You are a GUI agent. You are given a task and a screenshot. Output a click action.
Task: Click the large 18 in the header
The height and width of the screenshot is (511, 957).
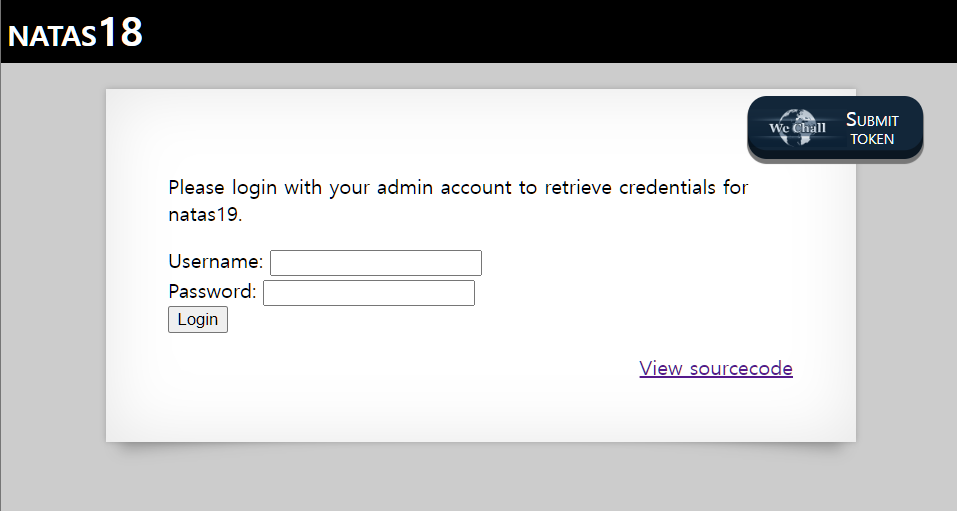(121, 32)
